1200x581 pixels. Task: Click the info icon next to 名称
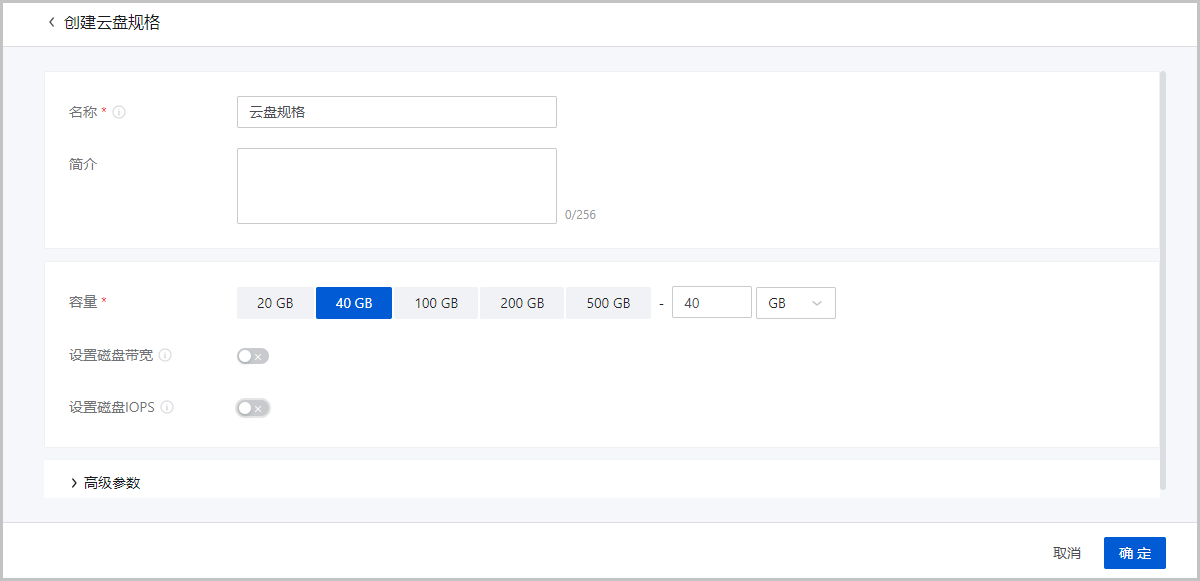[119, 113]
